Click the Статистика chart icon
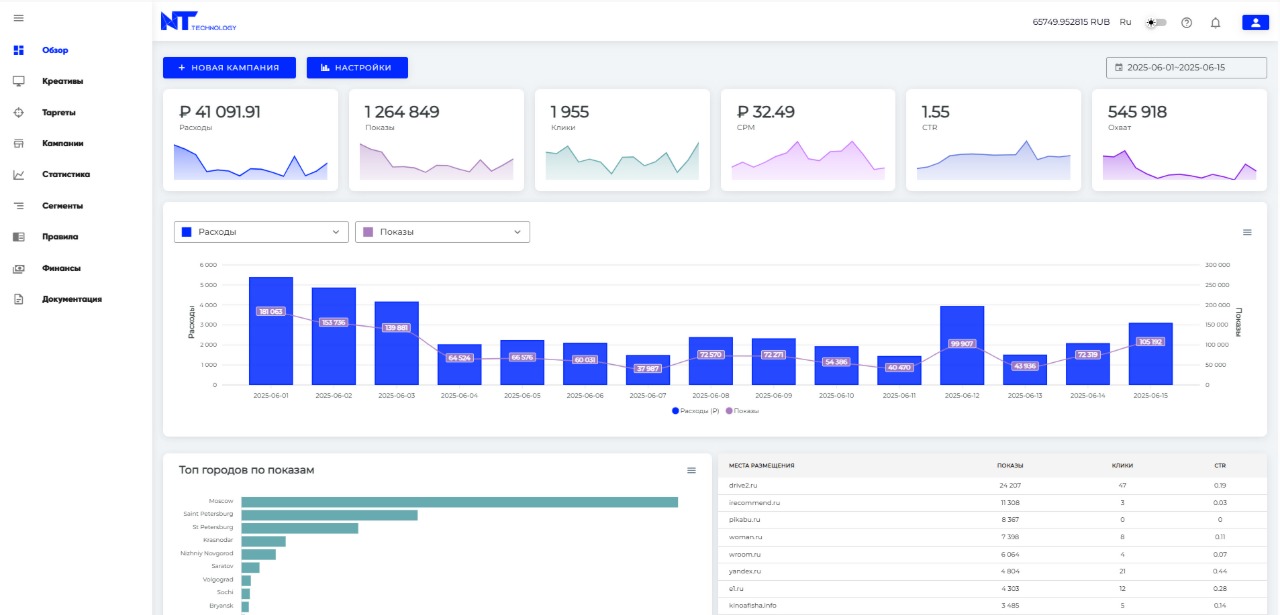1280x615 pixels. pyautogui.click(x=18, y=175)
